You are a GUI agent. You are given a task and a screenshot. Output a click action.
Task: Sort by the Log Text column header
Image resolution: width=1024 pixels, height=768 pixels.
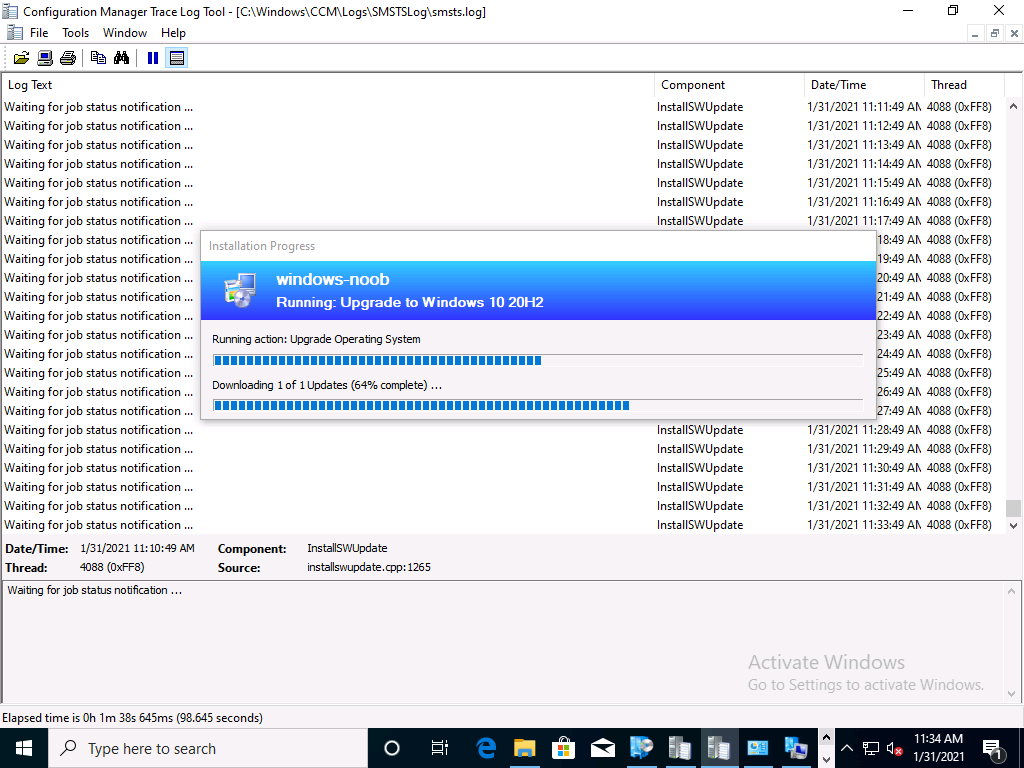tap(328, 85)
